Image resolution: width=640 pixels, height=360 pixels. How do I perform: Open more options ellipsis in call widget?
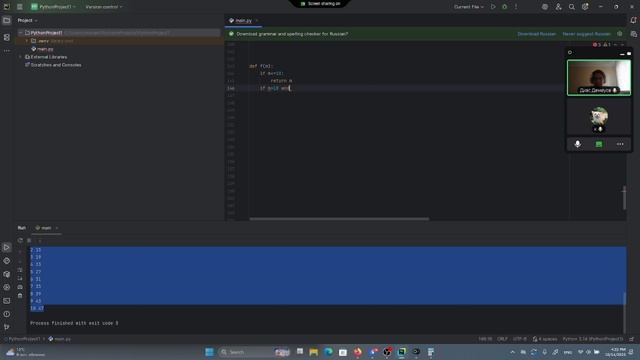(620, 144)
